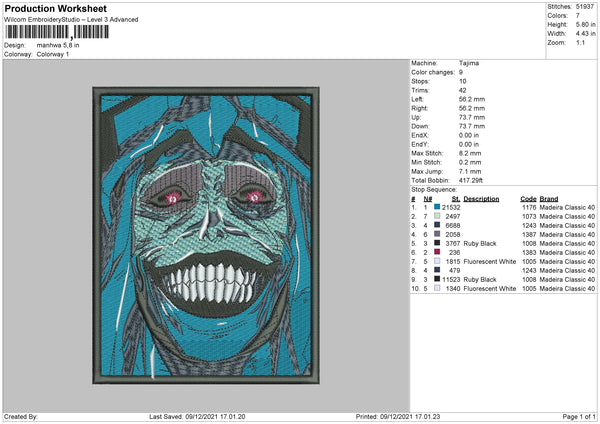Click stitch count '21532' in row 1
The width and height of the screenshot is (600, 424).
[451, 207]
